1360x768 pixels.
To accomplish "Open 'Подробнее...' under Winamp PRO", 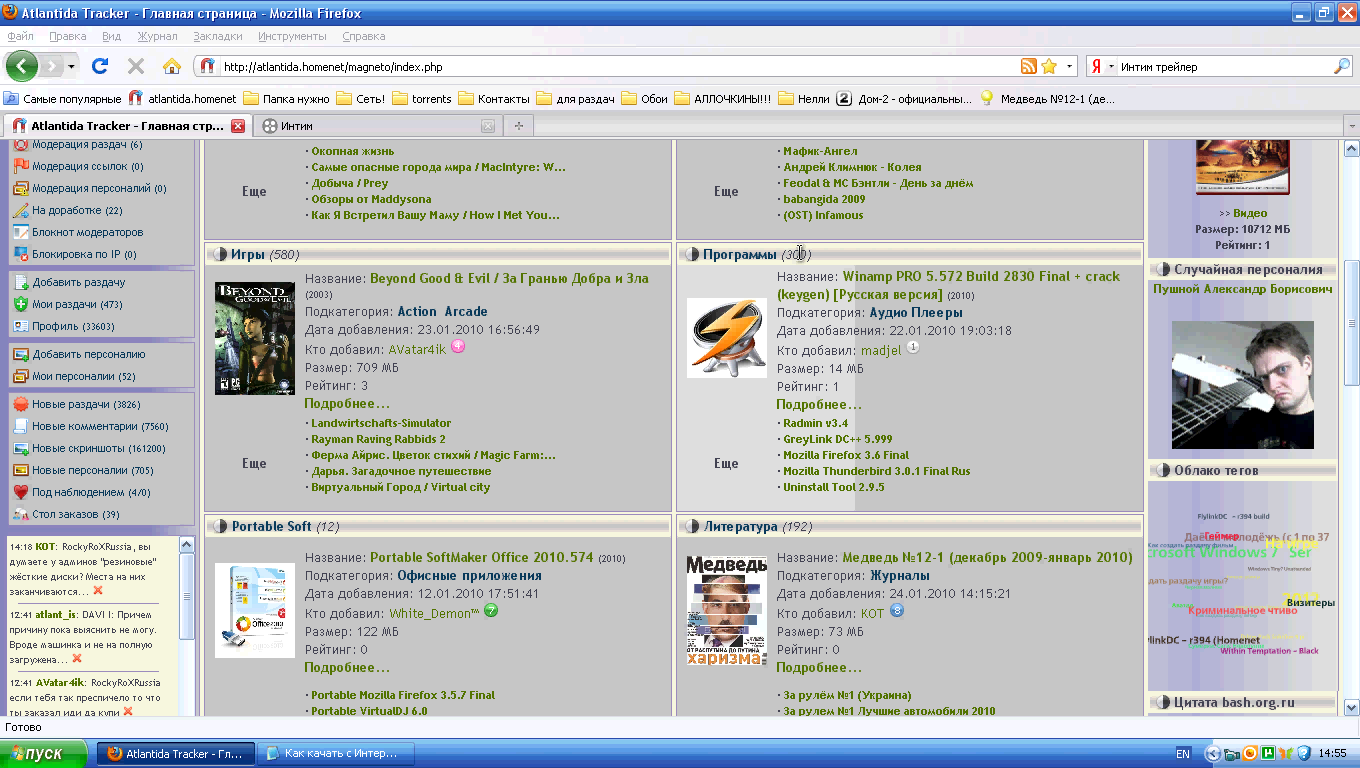I will click(x=819, y=404).
